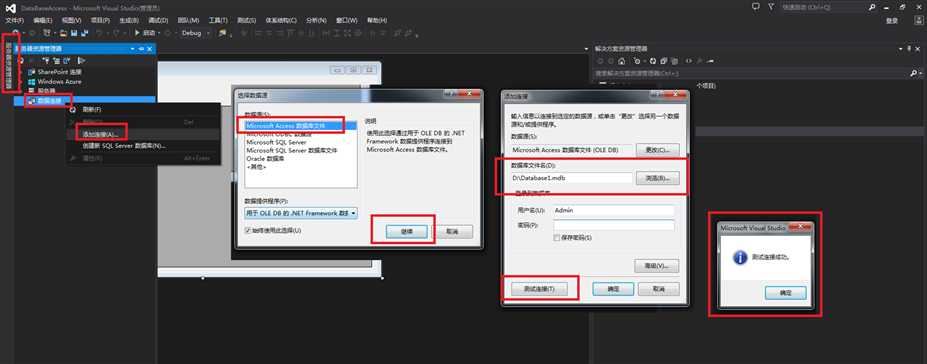927x364 pixels.
Task: Click the notifications filter funnel icon
Action: pyautogui.click(x=771, y=7)
